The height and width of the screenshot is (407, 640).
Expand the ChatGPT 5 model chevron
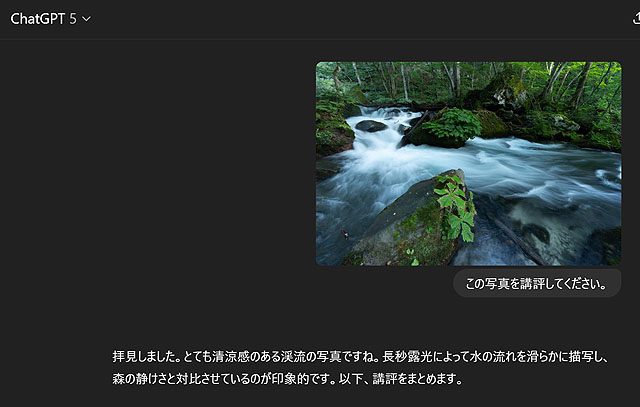[87, 19]
